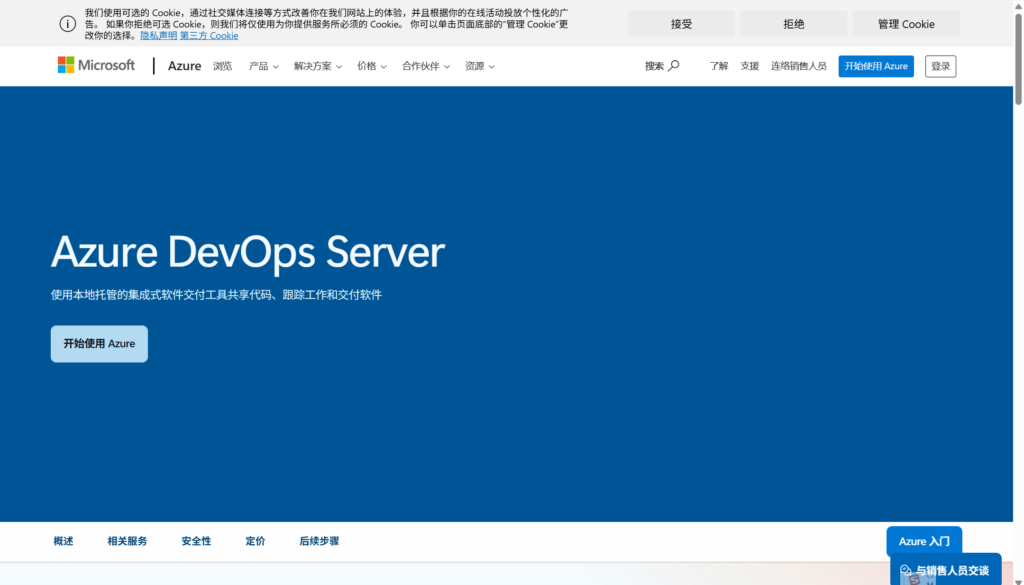Image resolution: width=1024 pixels, height=585 pixels.
Task: Click the cookie banner info icon
Action: click(x=68, y=24)
